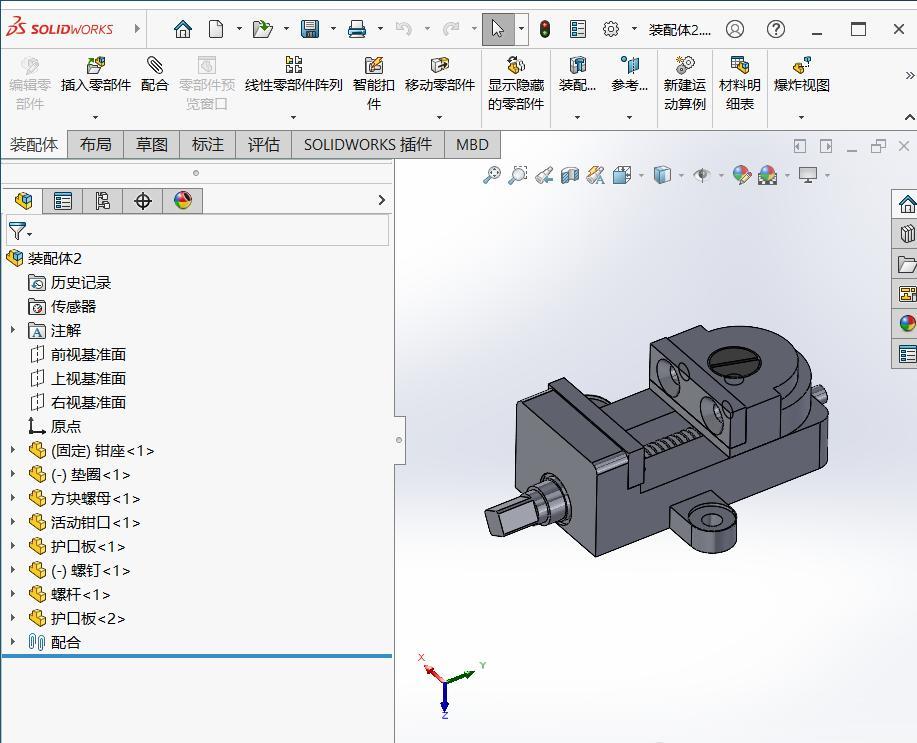Expand the View Orientation dropdown
Viewport: 917px width, 743px height.
click(641, 175)
